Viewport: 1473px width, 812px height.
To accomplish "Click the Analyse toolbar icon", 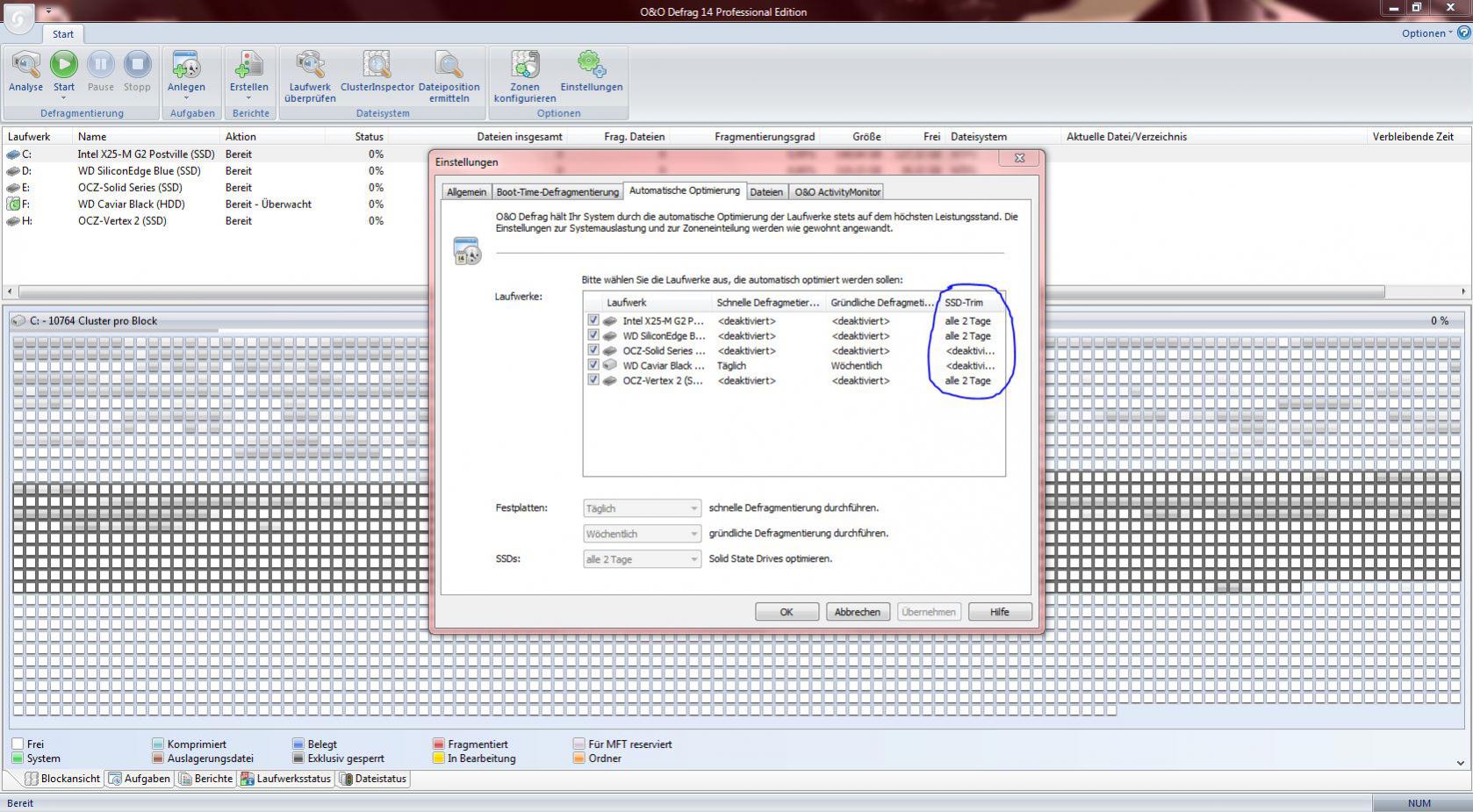I will tap(25, 65).
